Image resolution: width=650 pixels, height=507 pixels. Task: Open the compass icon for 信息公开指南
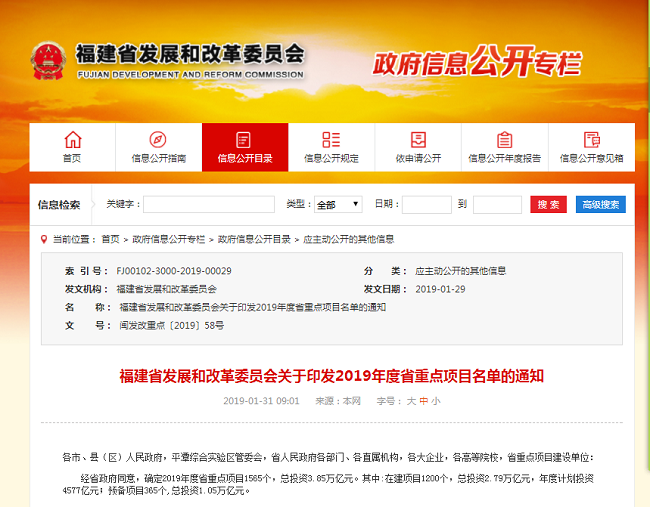coord(158,140)
